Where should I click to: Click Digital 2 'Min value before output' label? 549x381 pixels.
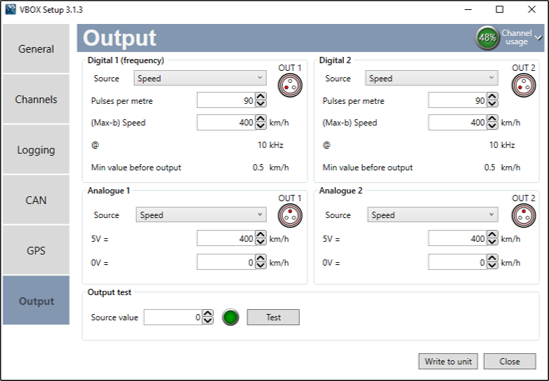tap(367, 167)
